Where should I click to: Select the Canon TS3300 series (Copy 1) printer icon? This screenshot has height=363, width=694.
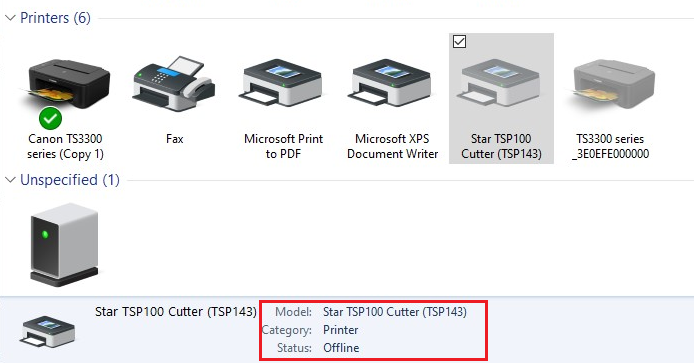(x=65, y=85)
